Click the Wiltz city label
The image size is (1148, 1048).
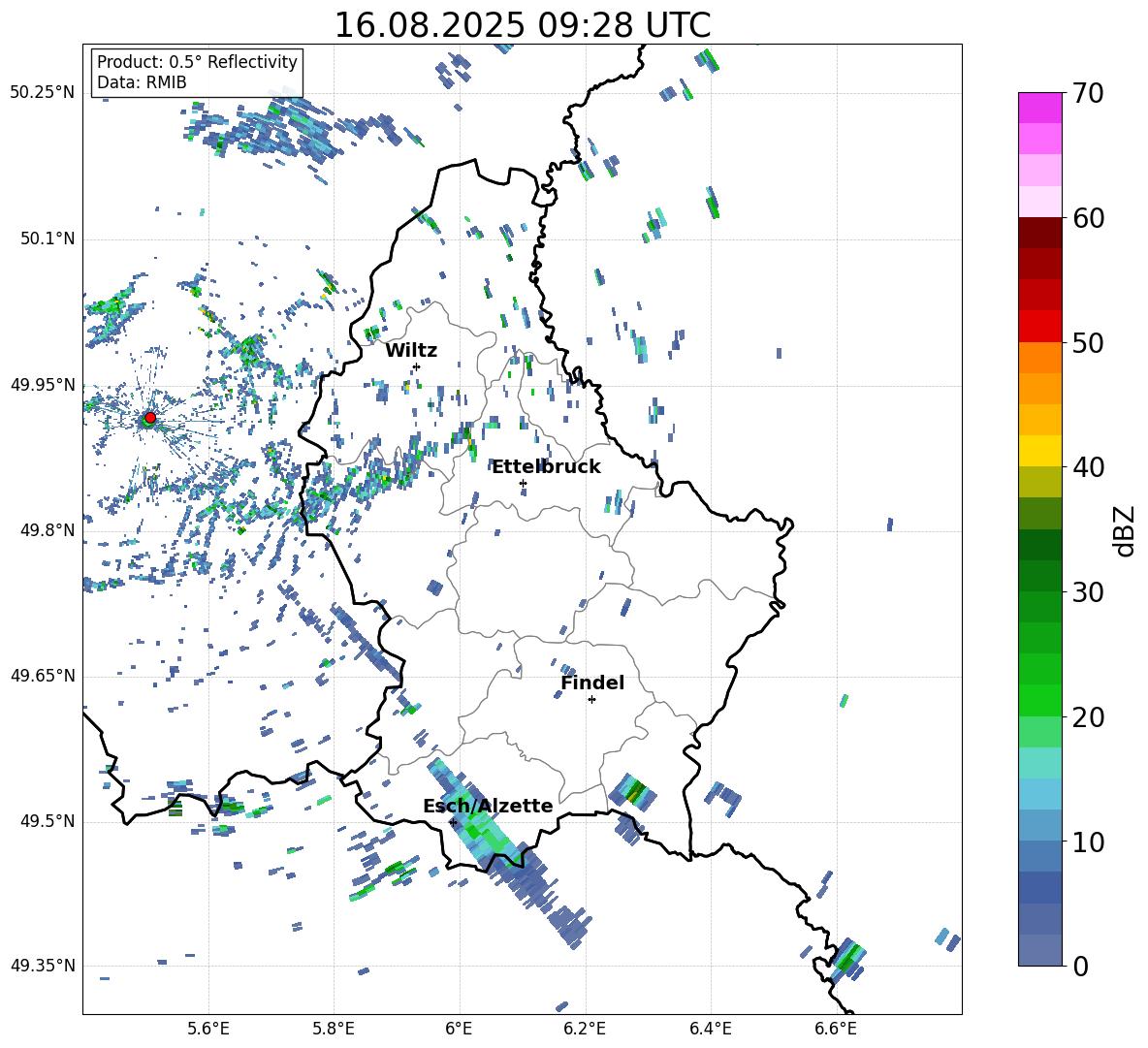[x=411, y=351]
